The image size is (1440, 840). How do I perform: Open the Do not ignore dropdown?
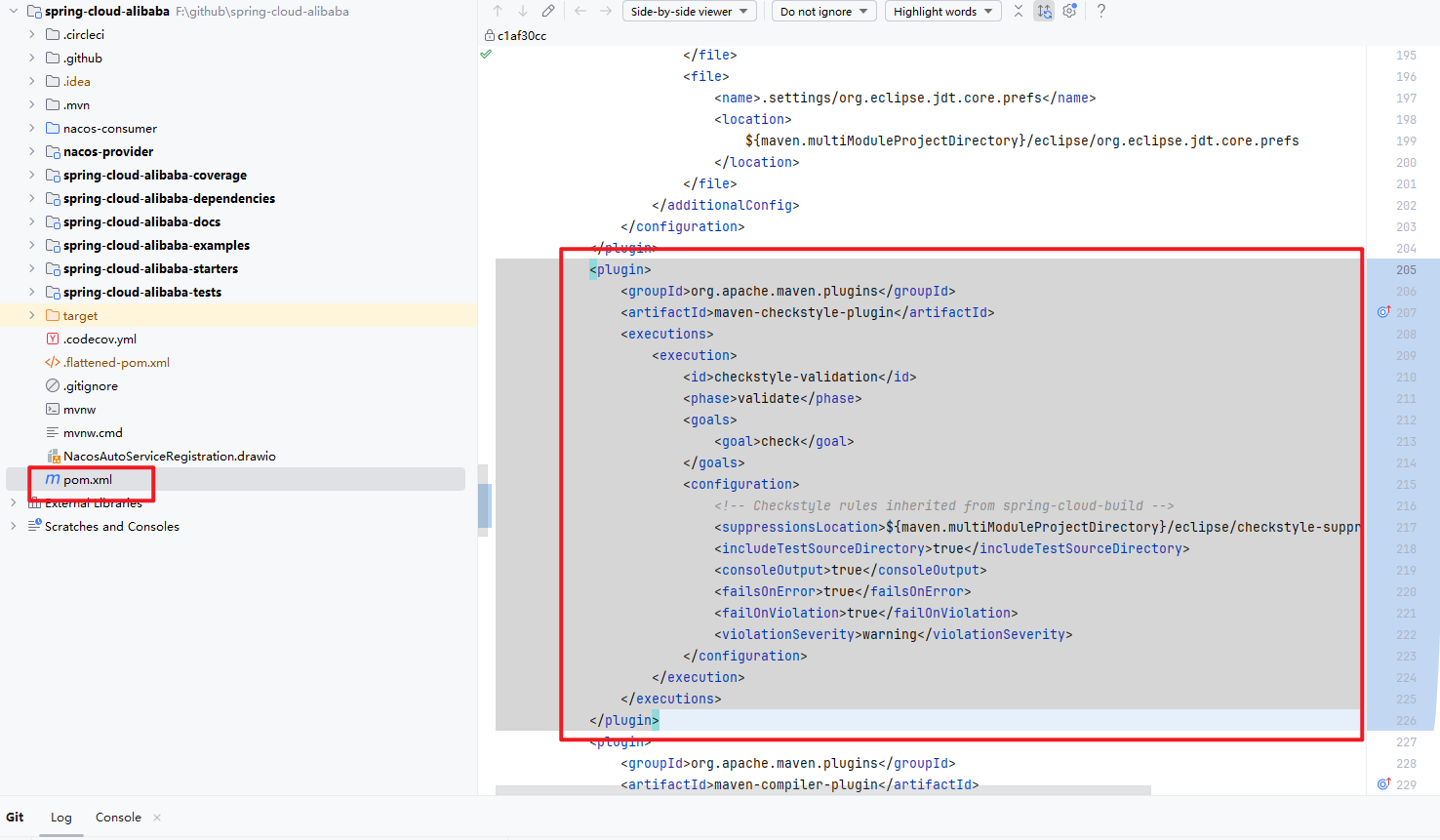pyautogui.click(x=823, y=12)
